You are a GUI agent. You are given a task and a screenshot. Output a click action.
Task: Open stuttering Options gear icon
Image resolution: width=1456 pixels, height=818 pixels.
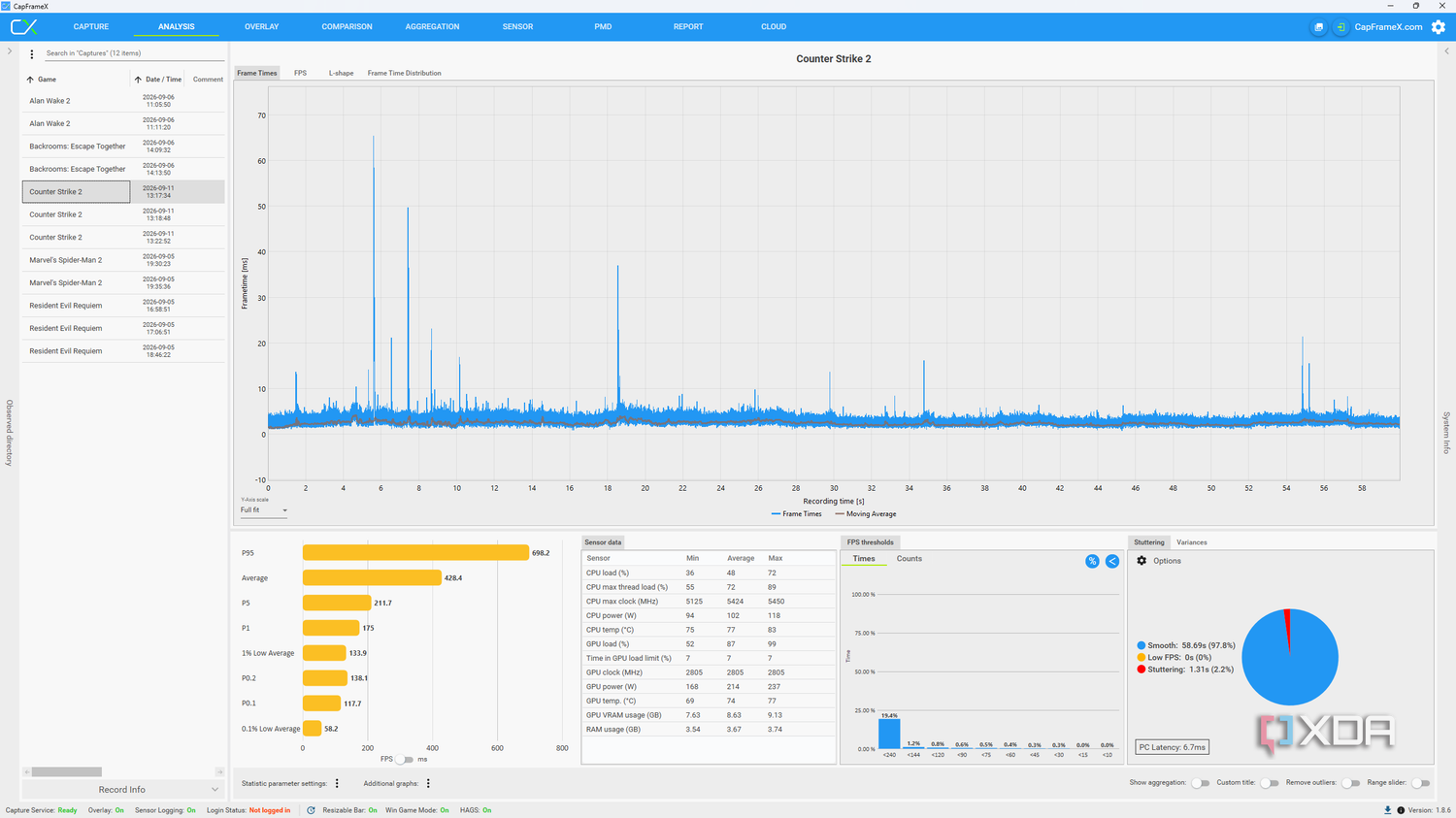tap(1142, 561)
